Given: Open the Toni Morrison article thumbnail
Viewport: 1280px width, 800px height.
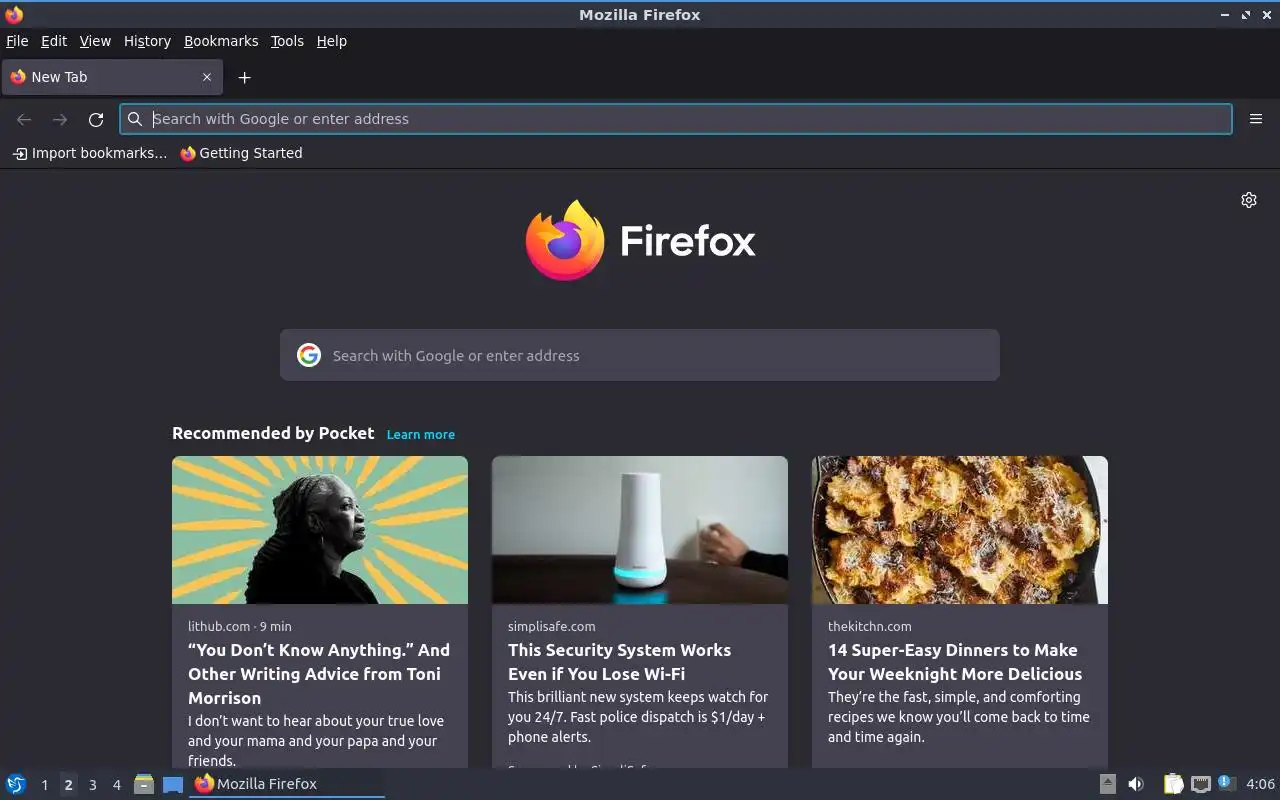Looking at the screenshot, I should 320,530.
